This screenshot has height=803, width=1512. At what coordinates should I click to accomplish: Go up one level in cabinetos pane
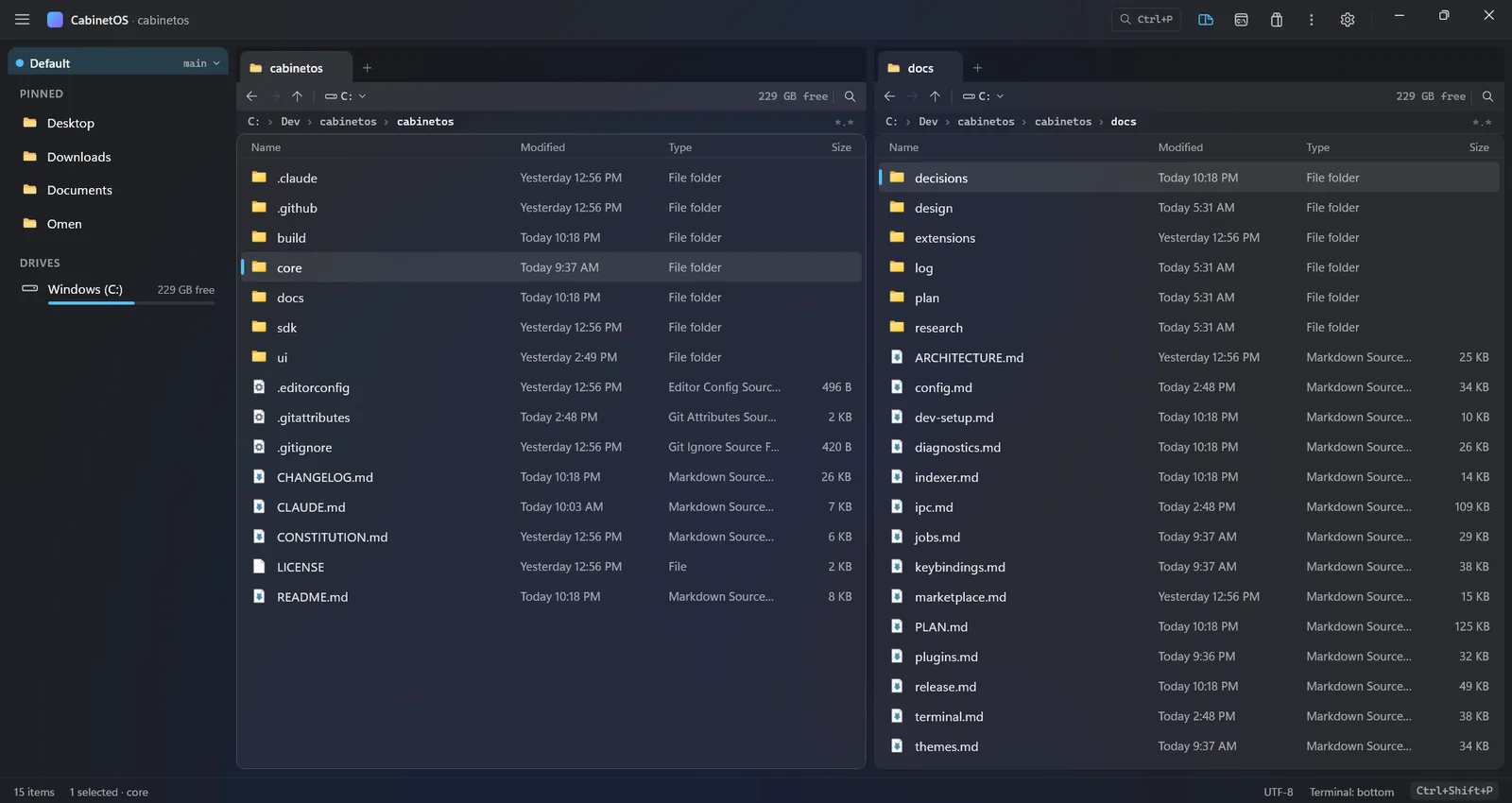point(298,96)
